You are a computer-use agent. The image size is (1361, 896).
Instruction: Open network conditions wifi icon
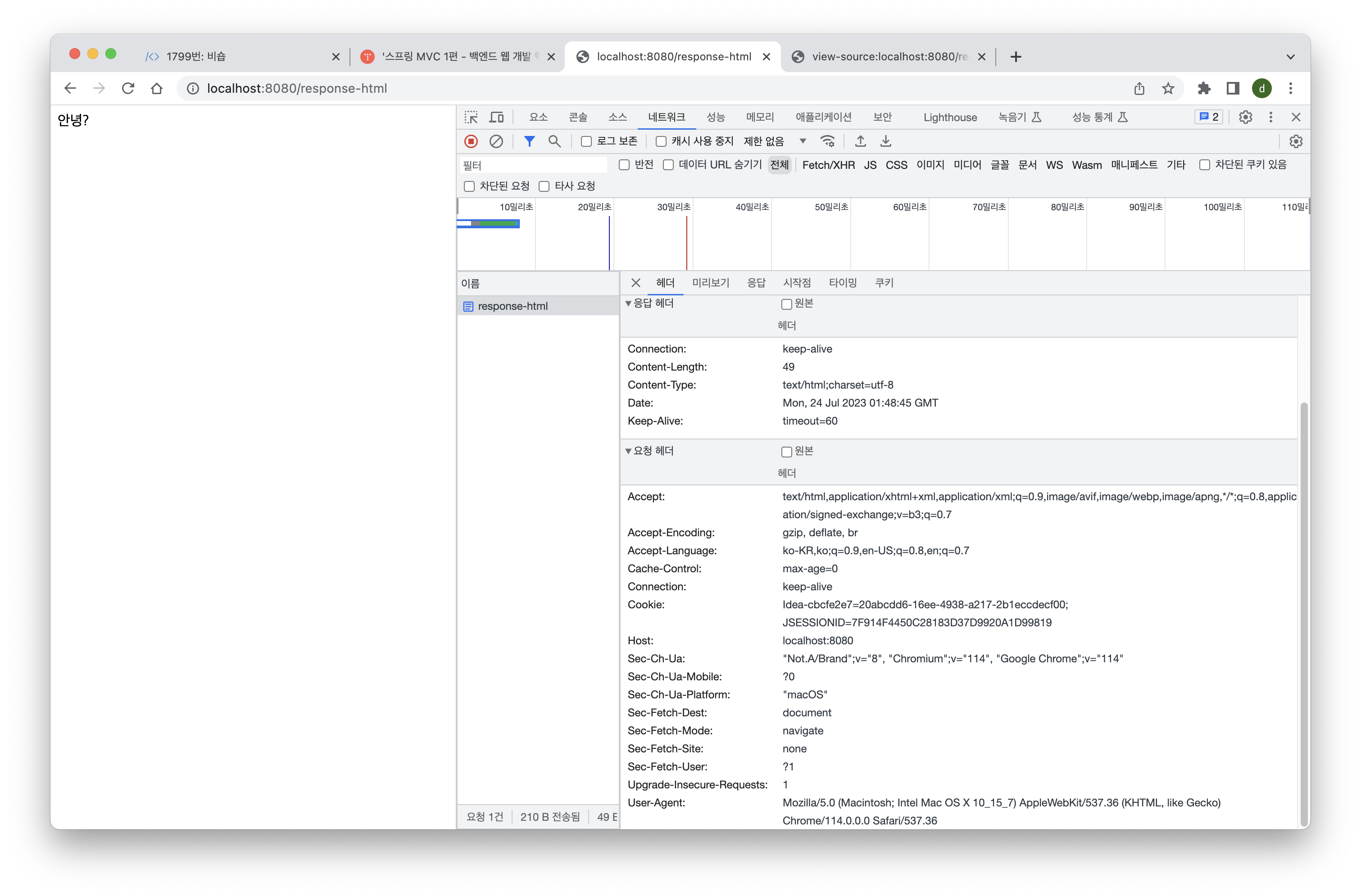point(827,141)
